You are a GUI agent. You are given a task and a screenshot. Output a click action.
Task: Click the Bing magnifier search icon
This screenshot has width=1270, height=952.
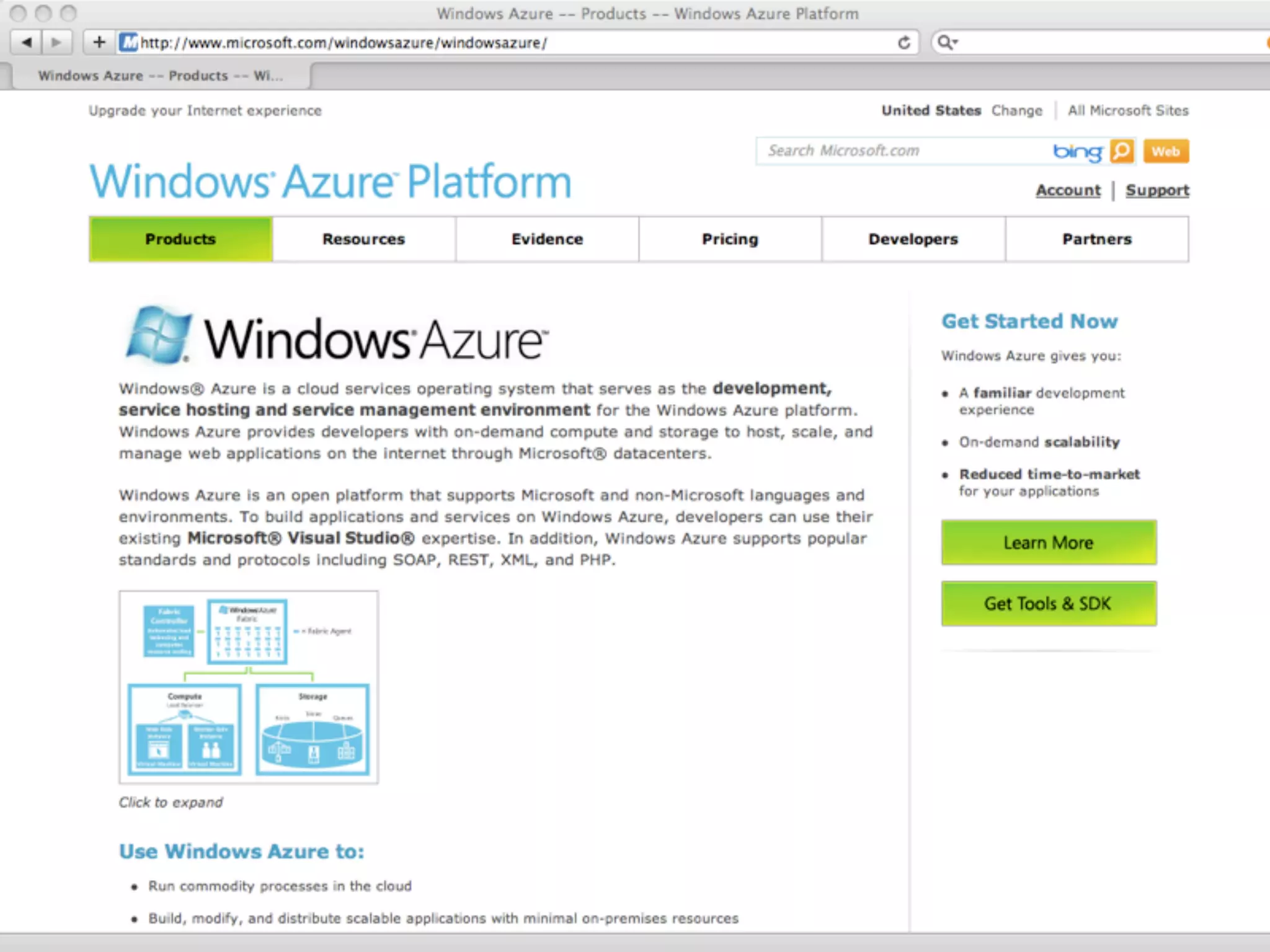tap(1122, 151)
